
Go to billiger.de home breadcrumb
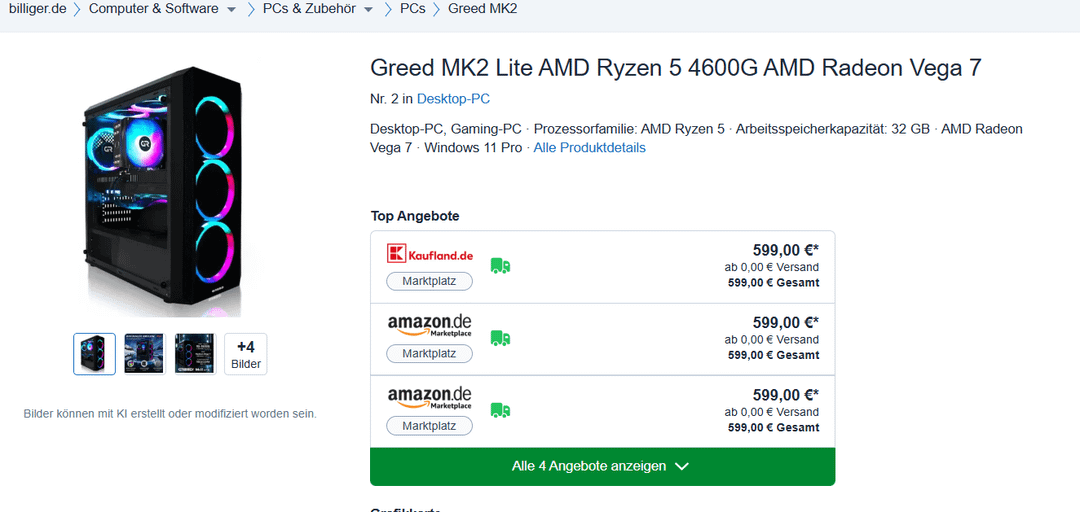click(38, 9)
